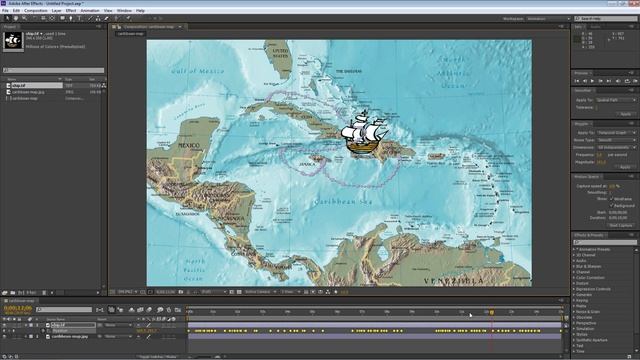Toggle quality switch on ship.tif layer
This screenshot has width=640, height=360.
[x=149, y=325]
